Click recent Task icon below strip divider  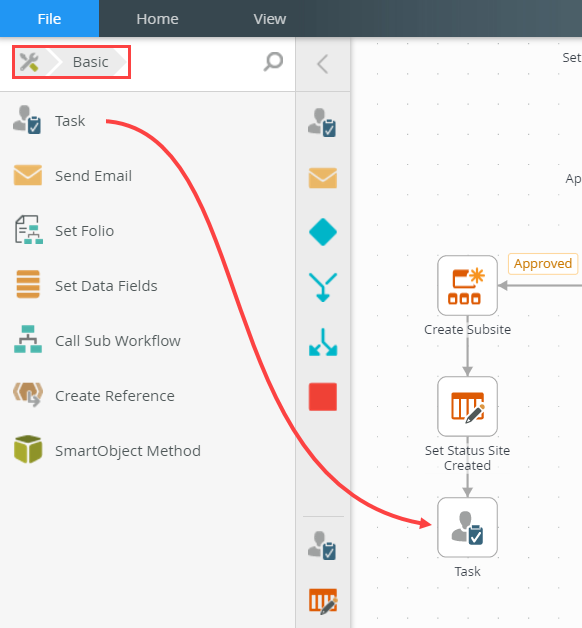[322, 545]
